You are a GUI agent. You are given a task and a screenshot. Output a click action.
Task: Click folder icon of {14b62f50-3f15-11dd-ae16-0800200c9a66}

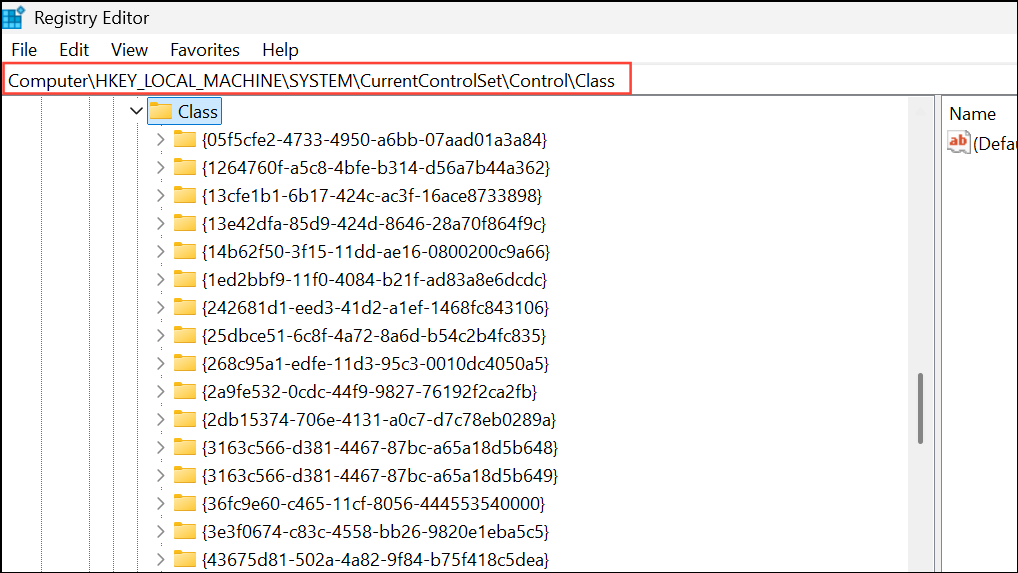(x=185, y=250)
